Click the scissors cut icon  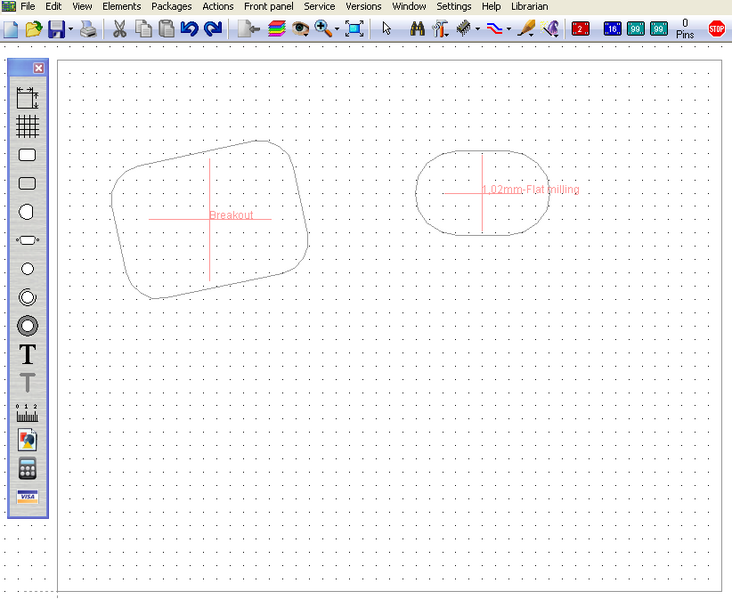(119, 28)
